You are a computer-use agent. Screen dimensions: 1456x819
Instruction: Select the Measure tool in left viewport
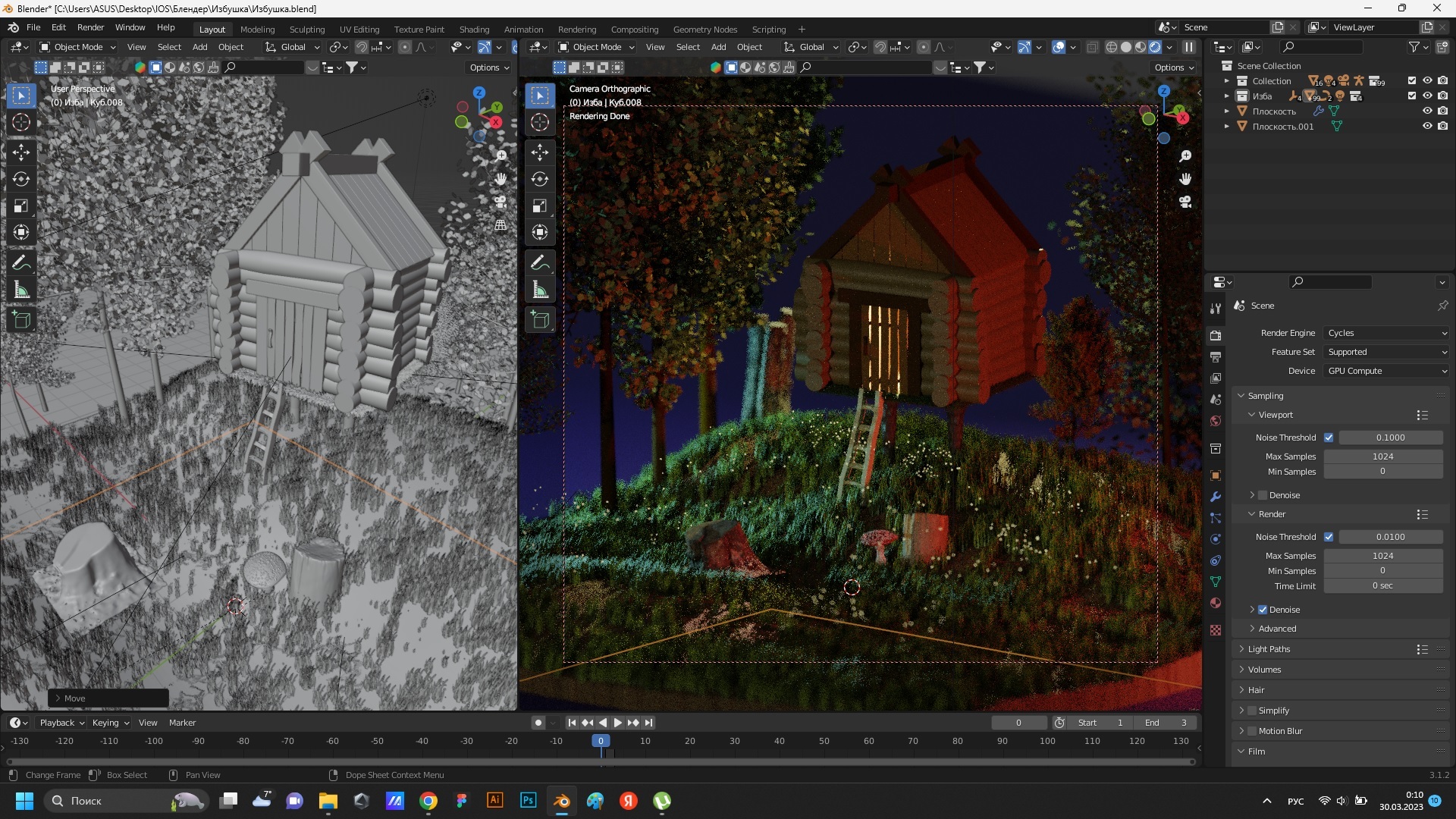click(x=21, y=290)
